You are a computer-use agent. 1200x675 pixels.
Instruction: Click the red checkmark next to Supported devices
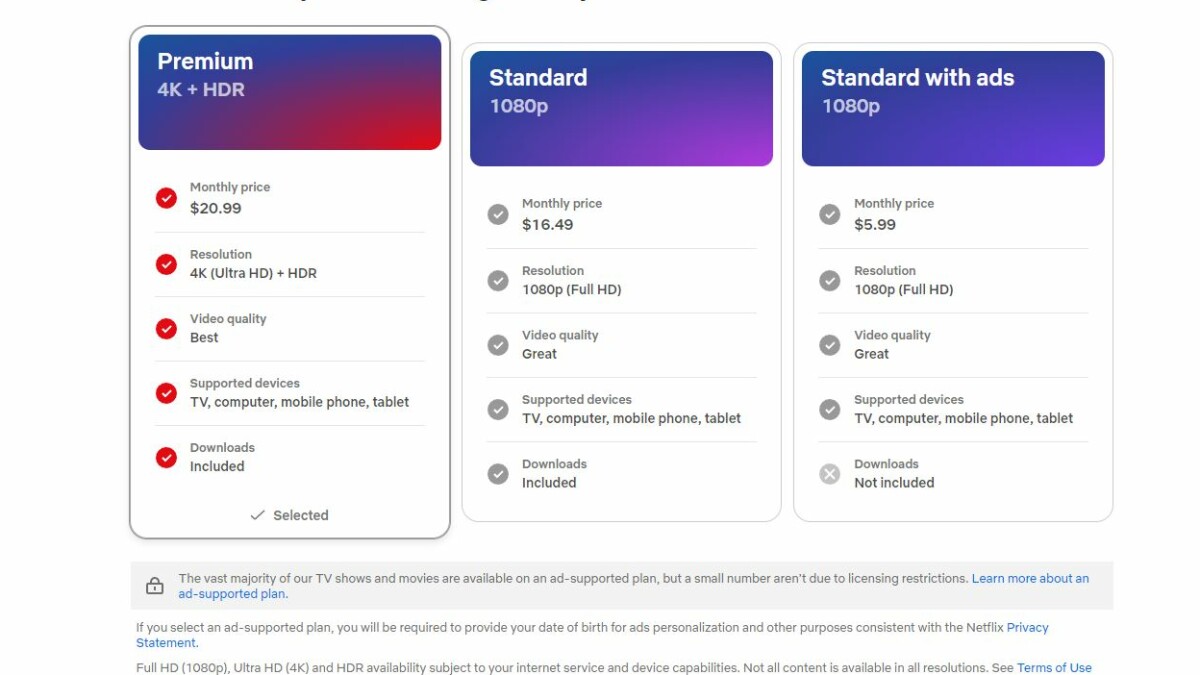coord(166,393)
